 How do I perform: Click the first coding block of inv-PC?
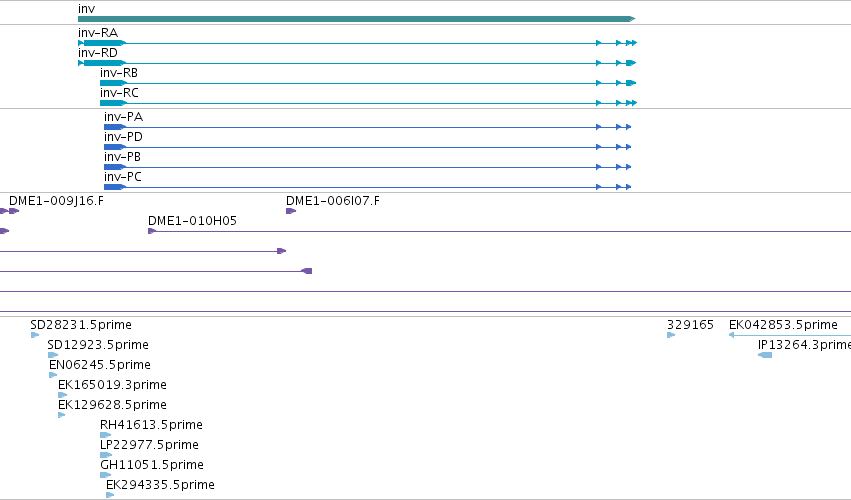pyautogui.click(x=115, y=187)
